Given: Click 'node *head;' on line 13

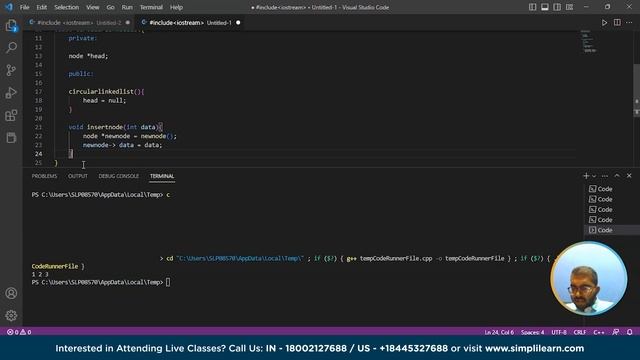Looking at the screenshot, I should pos(88,56).
